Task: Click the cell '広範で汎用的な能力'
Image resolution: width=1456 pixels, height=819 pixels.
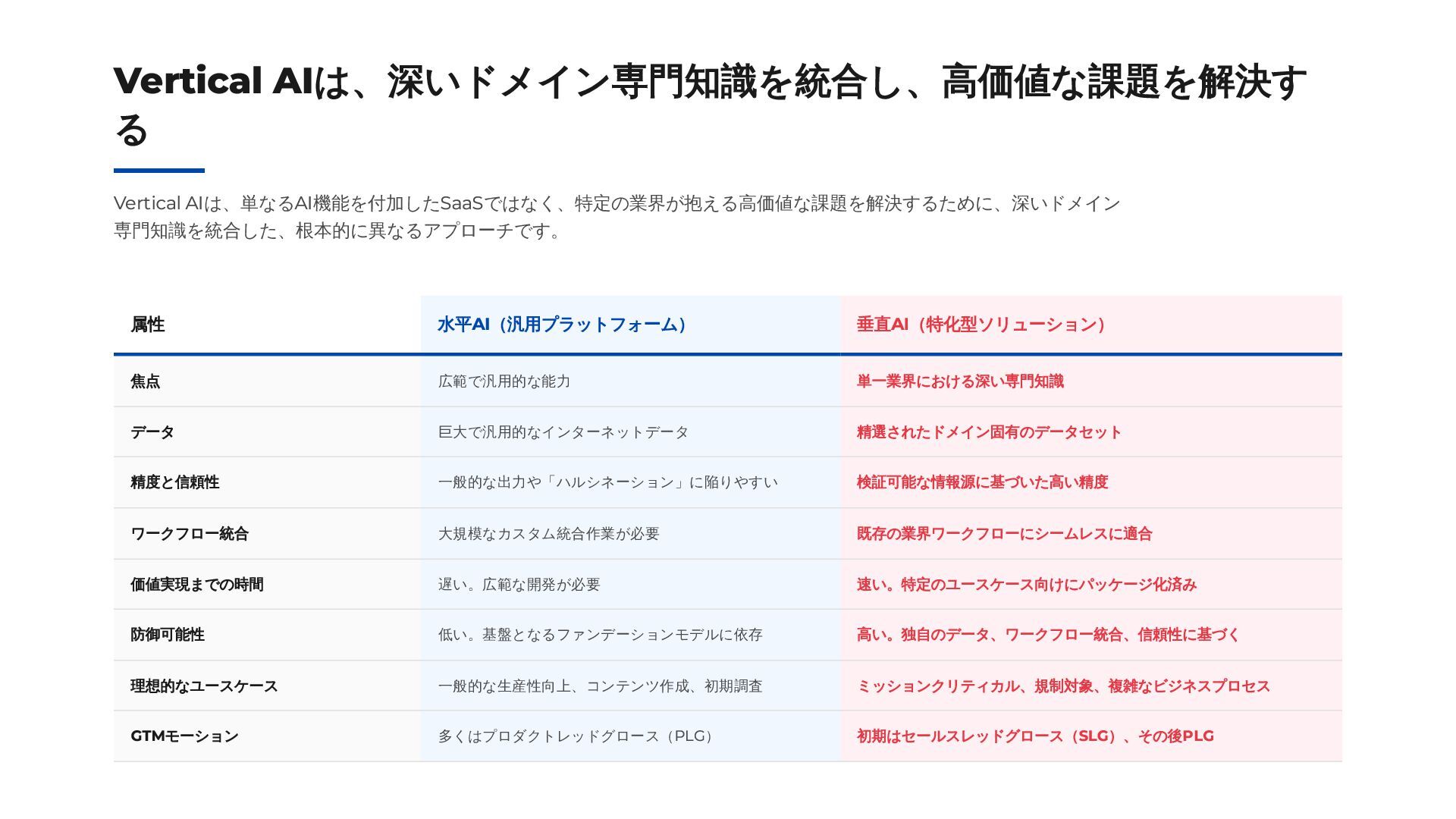Action: coord(504,381)
